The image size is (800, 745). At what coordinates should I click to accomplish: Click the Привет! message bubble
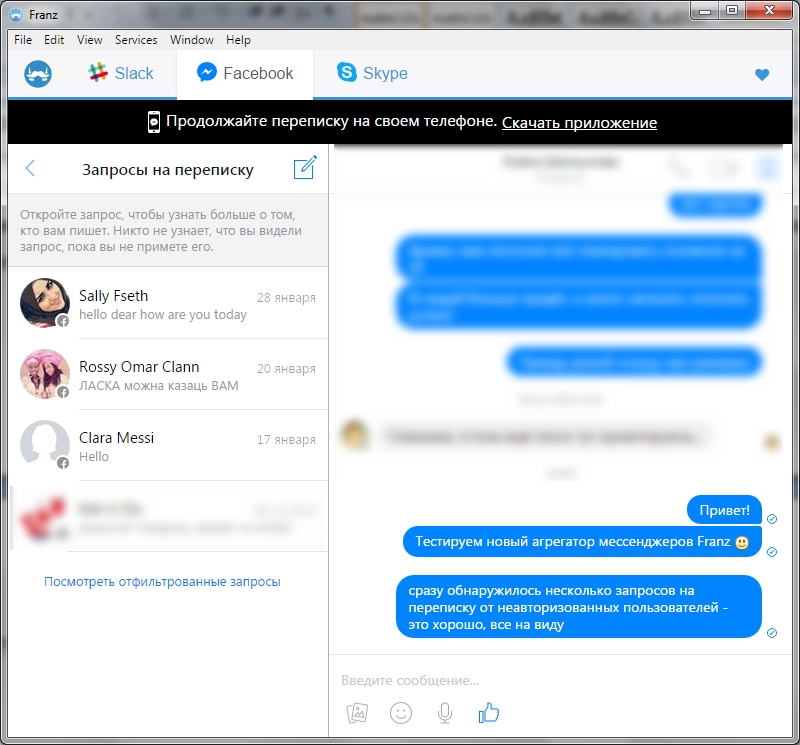(x=724, y=510)
